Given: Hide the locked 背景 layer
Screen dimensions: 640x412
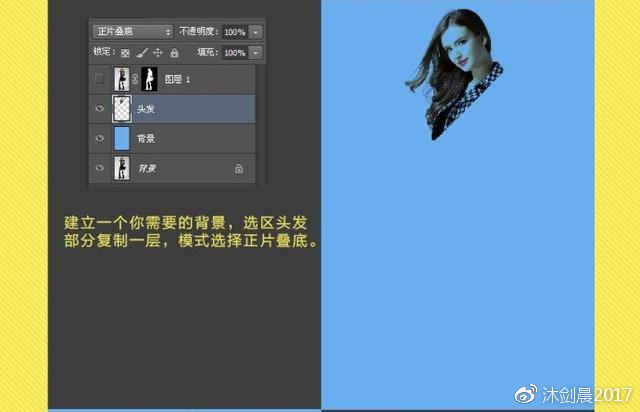Looking at the screenshot, I should point(100,168).
